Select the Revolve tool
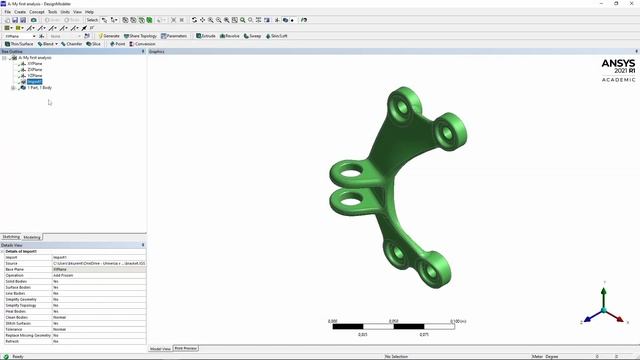640x360 pixels. (230, 36)
